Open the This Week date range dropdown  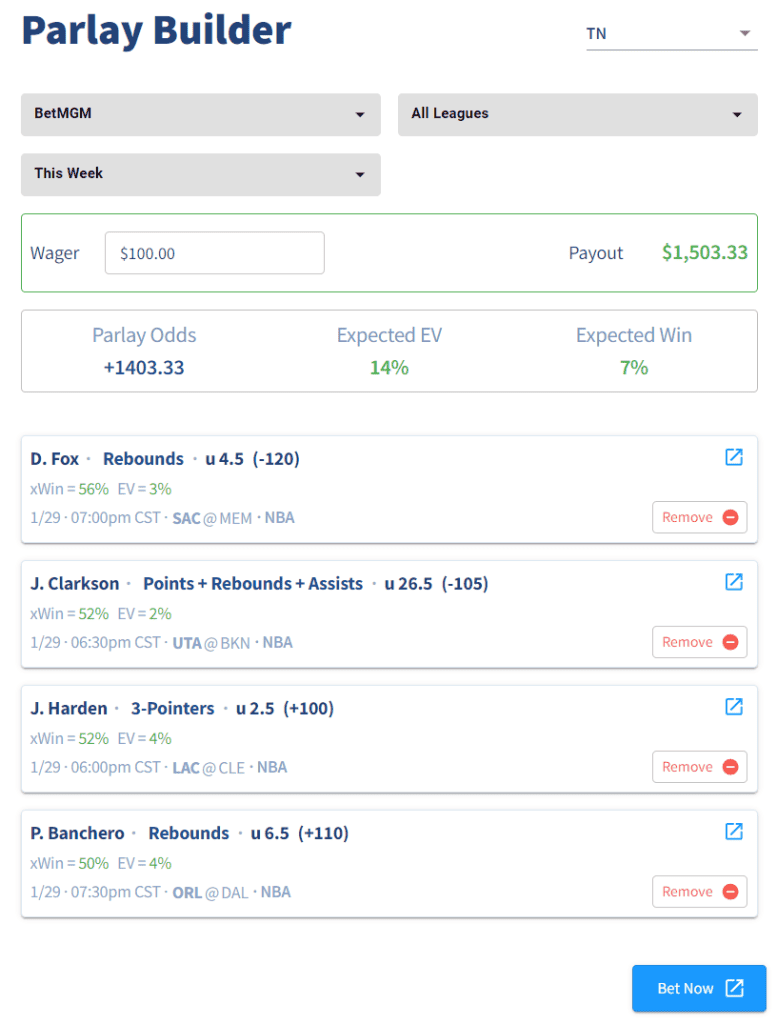[200, 174]
